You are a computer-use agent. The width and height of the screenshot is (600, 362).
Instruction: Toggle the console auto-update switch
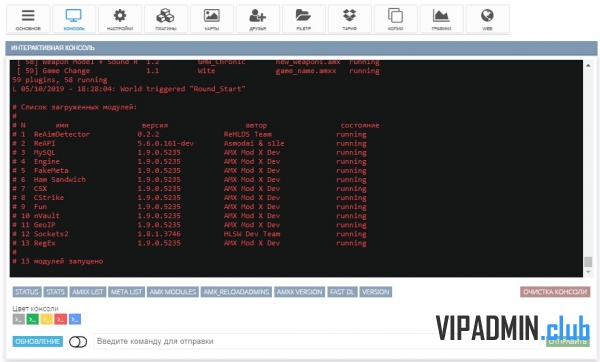click(78, 342)
